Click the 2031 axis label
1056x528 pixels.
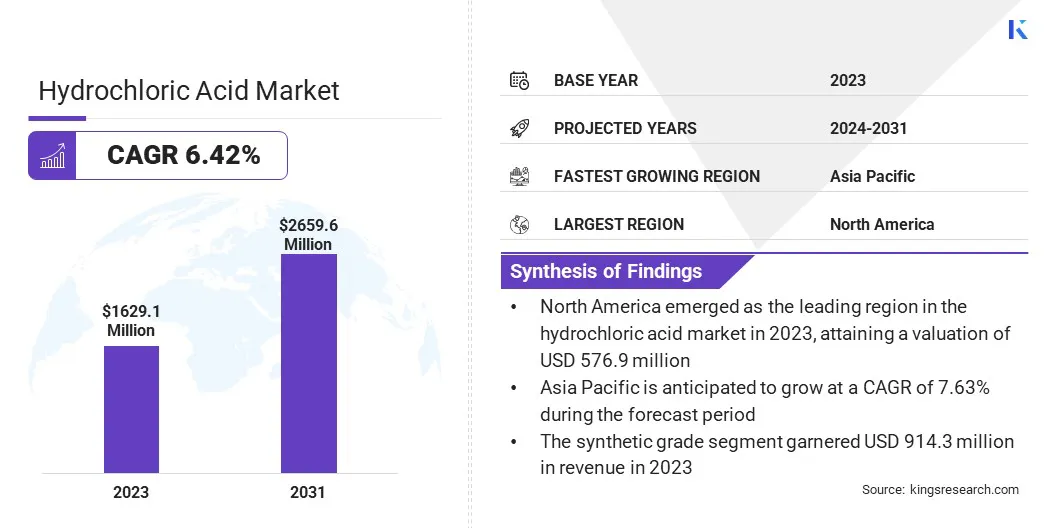tap(308, 492)
